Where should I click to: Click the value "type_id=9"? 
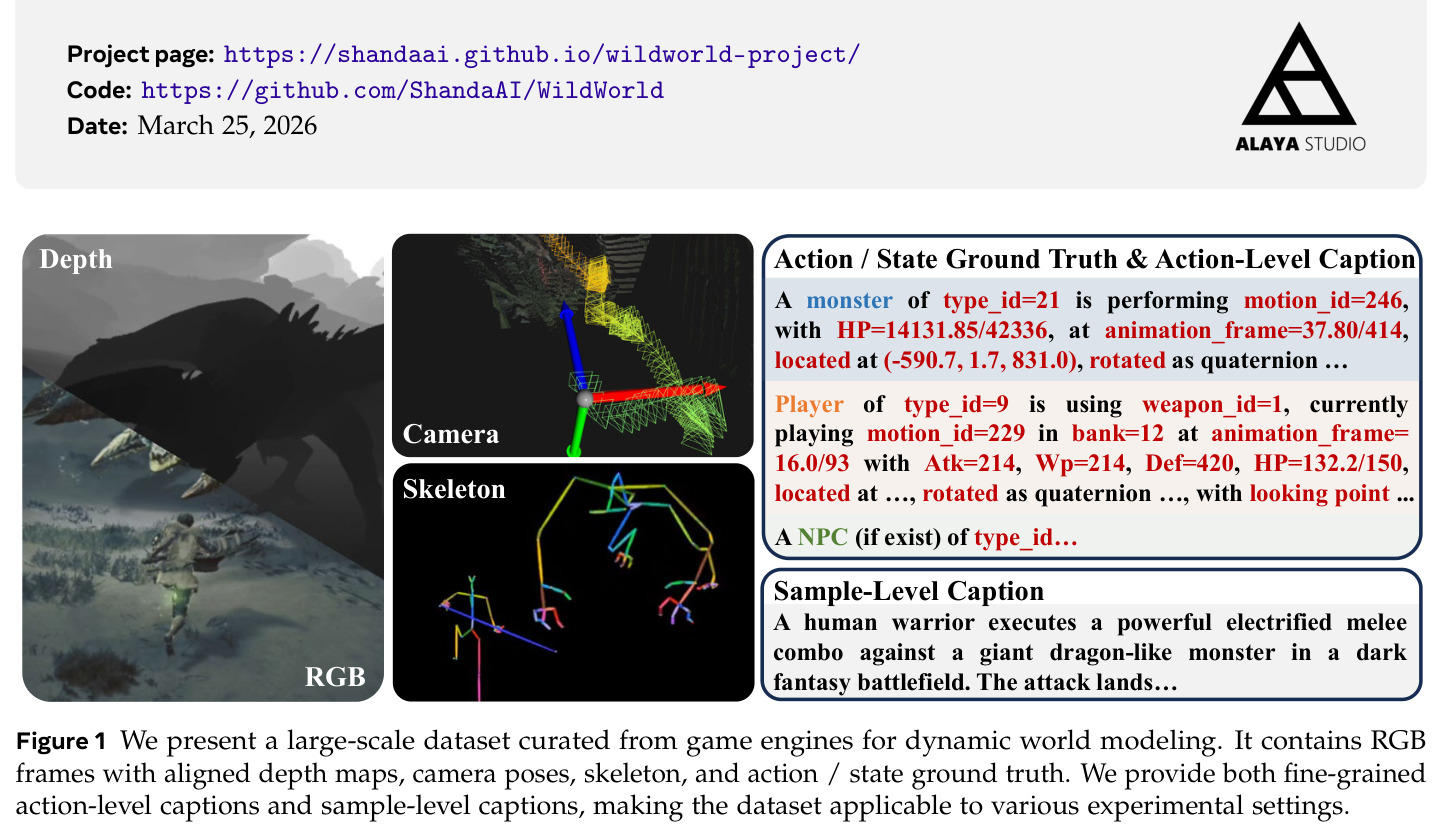pyautogui.click(x=954, y=405)
